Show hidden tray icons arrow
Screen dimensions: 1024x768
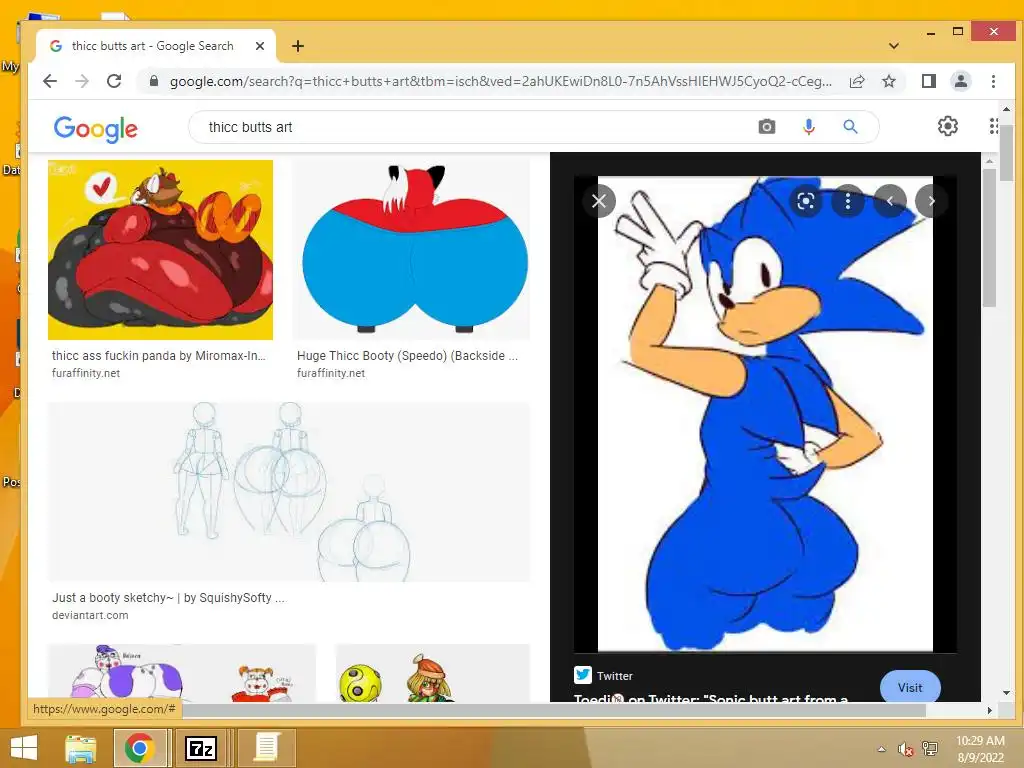pos(882,749)
